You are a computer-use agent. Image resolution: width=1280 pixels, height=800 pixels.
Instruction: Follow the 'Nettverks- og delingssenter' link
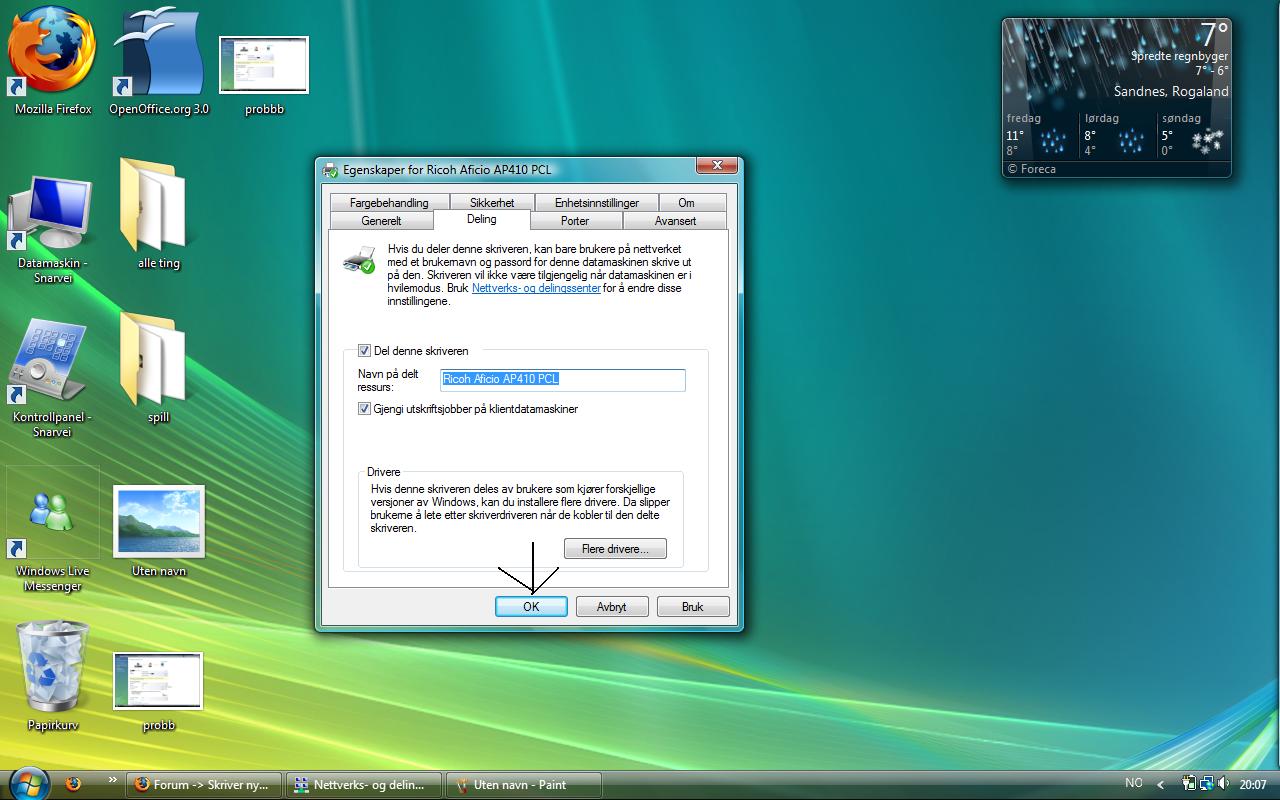pos(536,288)
